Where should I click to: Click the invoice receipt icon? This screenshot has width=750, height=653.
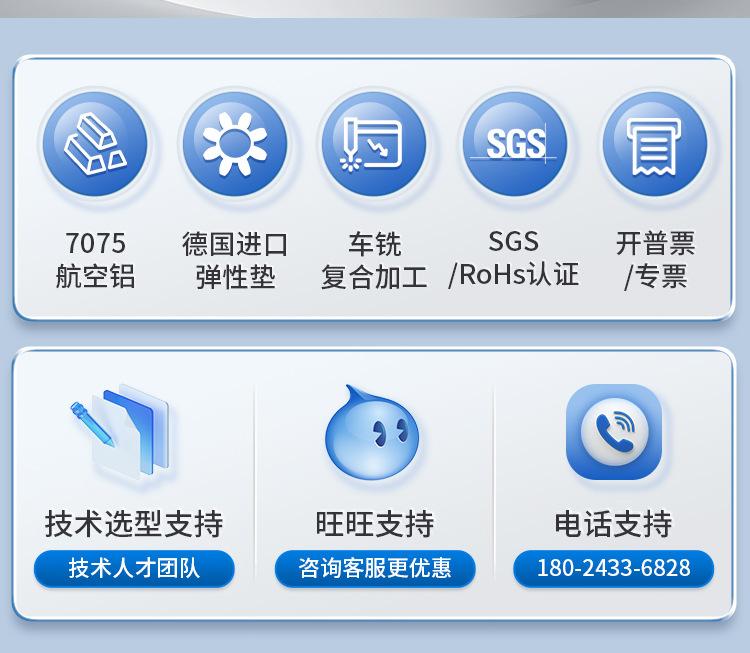click(654, 144)
